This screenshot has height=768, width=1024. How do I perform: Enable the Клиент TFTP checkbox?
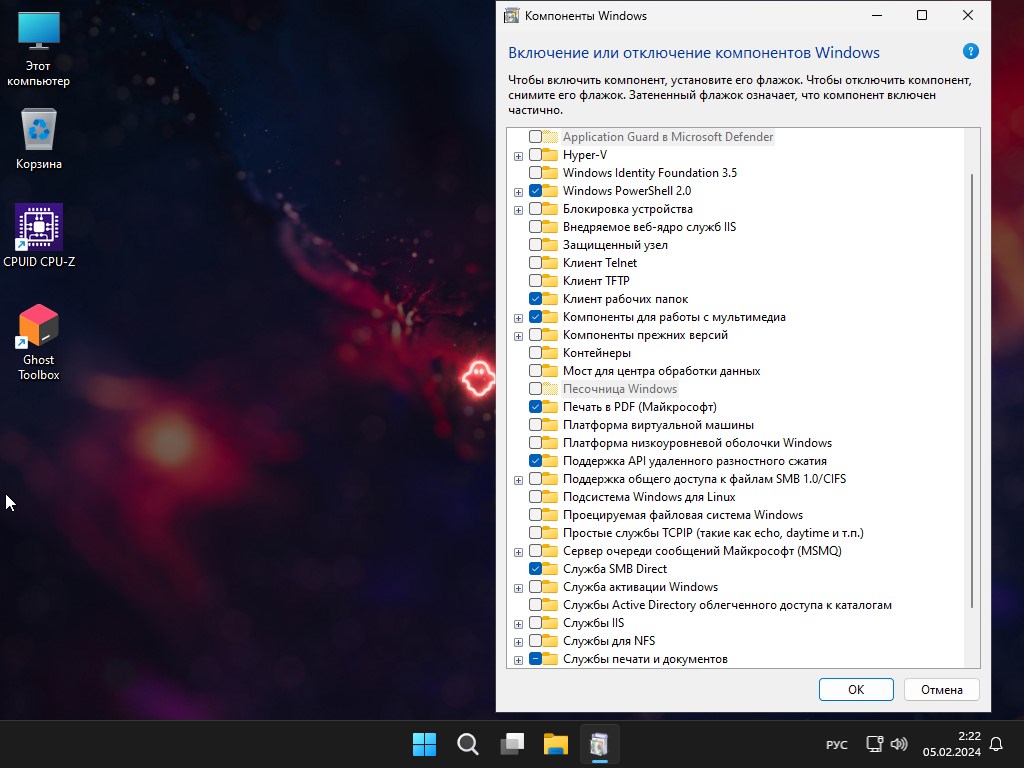(x=535, y=281)
